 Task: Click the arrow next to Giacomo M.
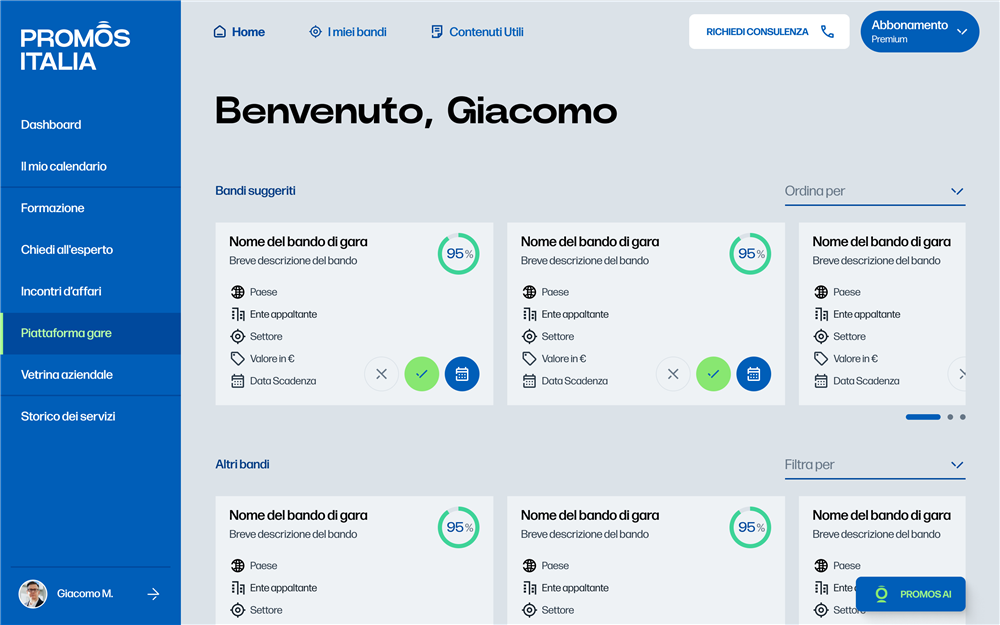(154, 594)
